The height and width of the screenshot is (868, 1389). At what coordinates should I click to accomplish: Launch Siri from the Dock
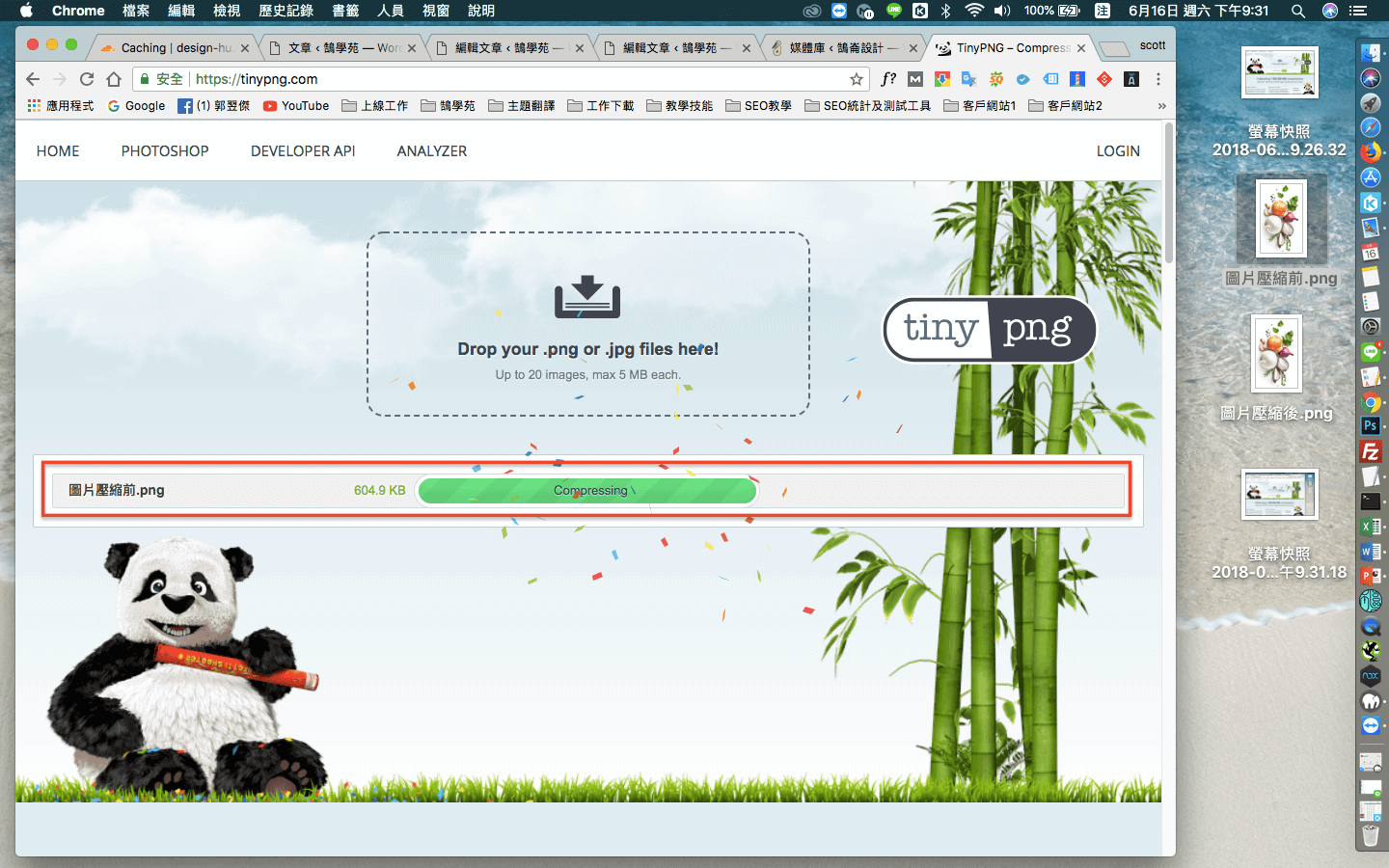point(1371,78)
